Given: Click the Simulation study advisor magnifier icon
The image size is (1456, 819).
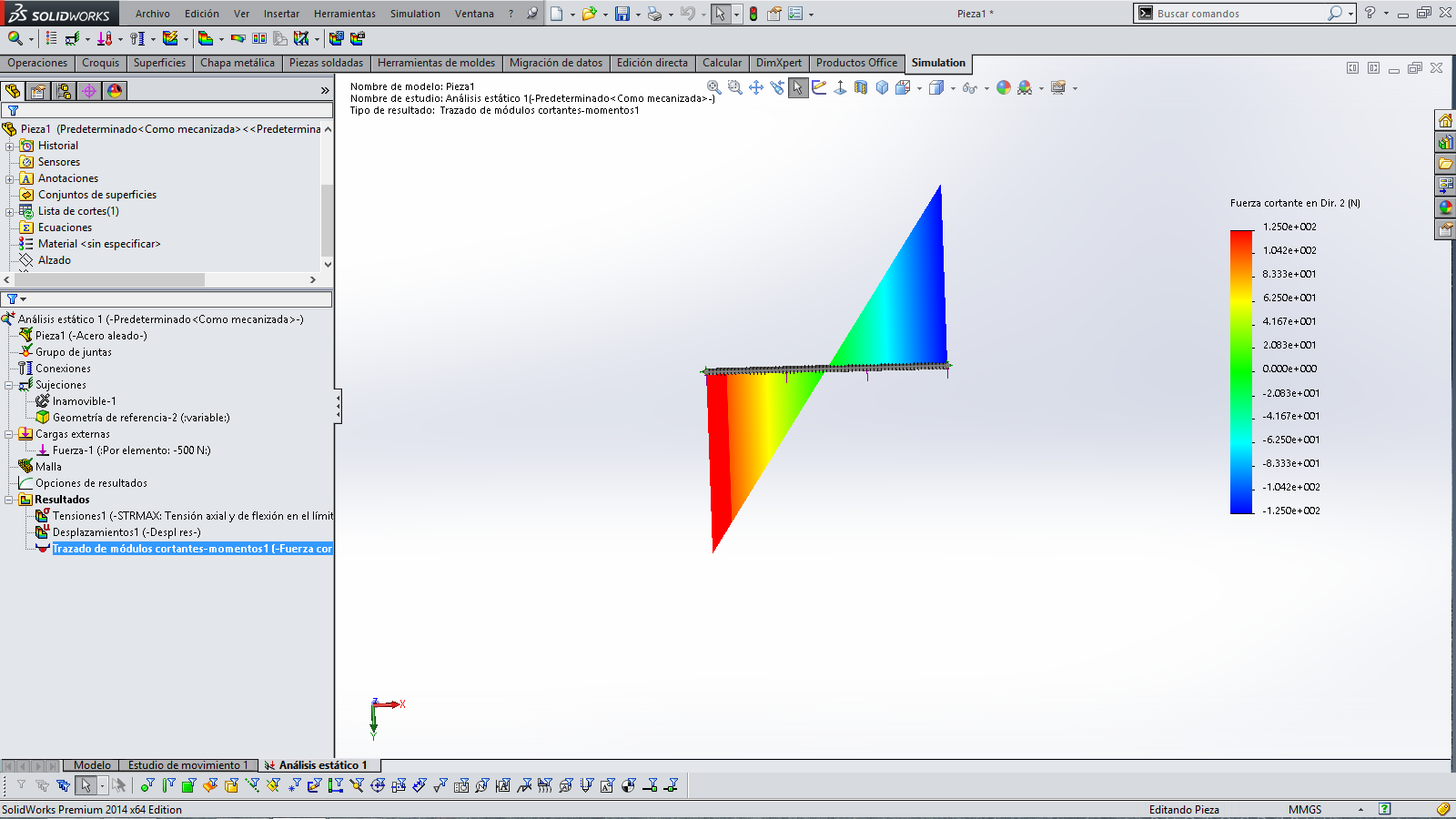Looking at the screenshot, I should point(15,38).
